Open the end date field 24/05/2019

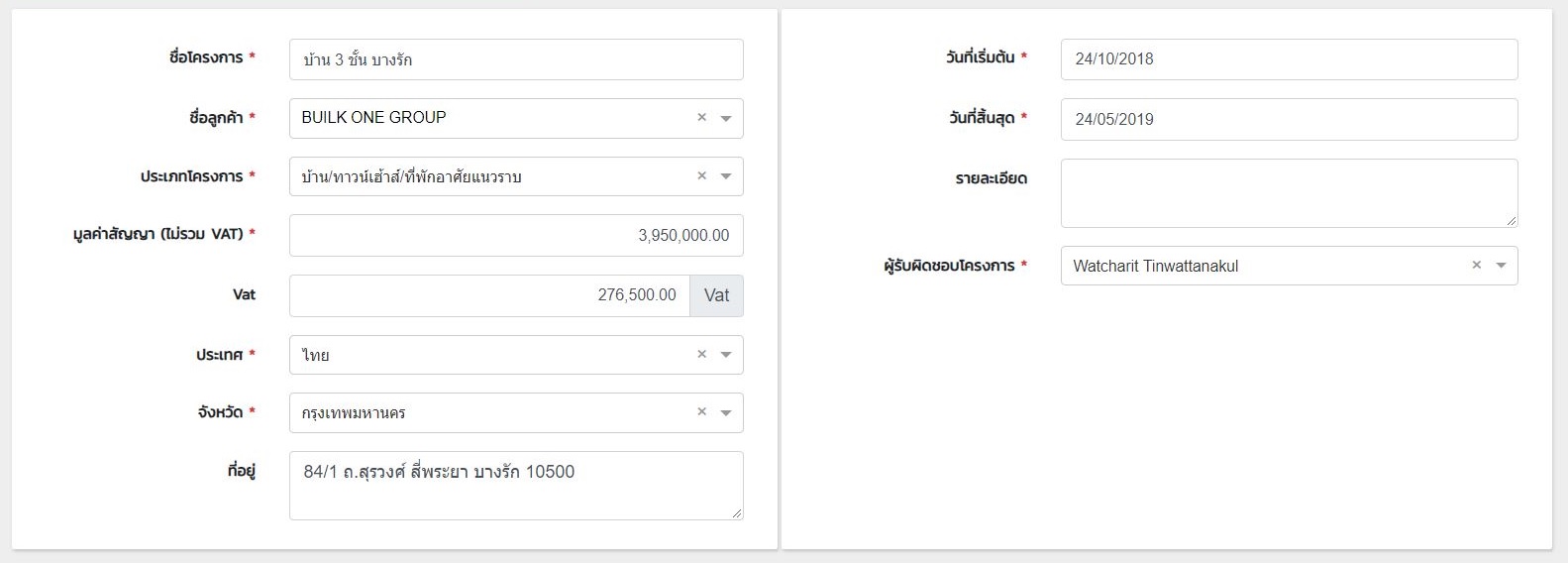1289,119
